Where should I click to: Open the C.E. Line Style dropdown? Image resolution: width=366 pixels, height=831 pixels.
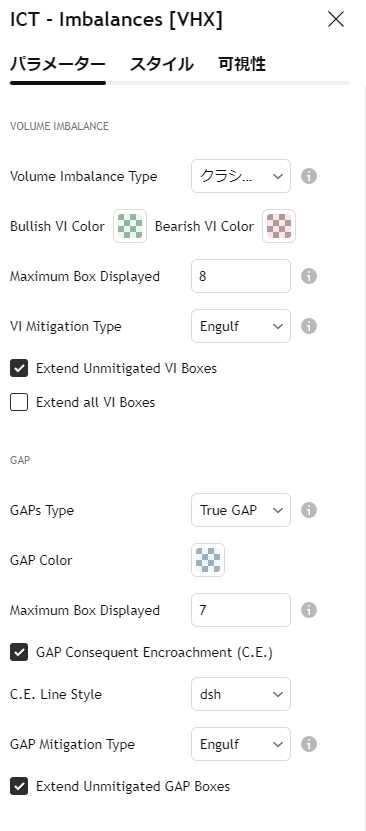pyautogui.click(x=241, y=694)
